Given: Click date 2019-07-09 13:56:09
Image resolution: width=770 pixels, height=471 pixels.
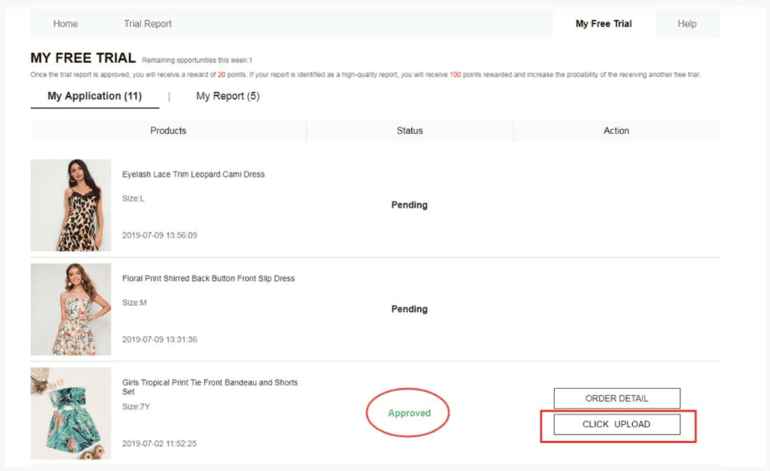Looking at the screenshot, I should [x=160, y=235].
